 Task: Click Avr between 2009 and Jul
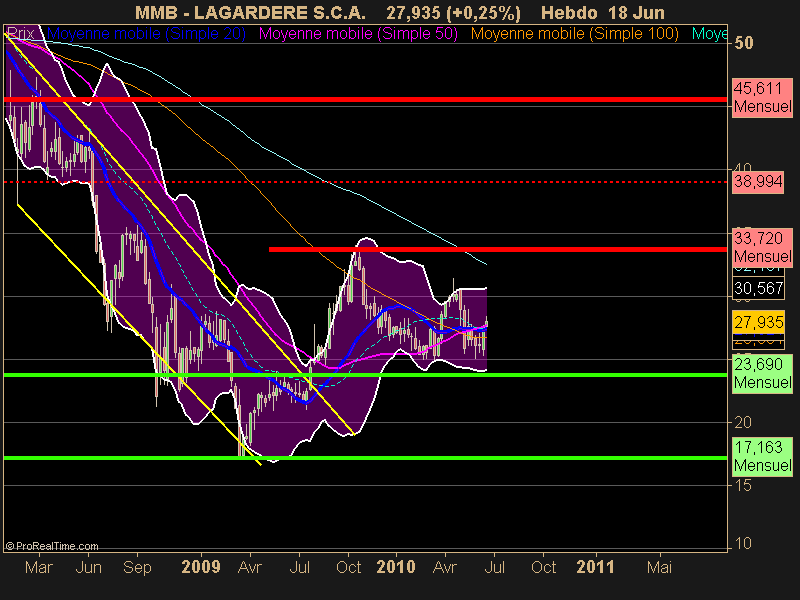249,567
